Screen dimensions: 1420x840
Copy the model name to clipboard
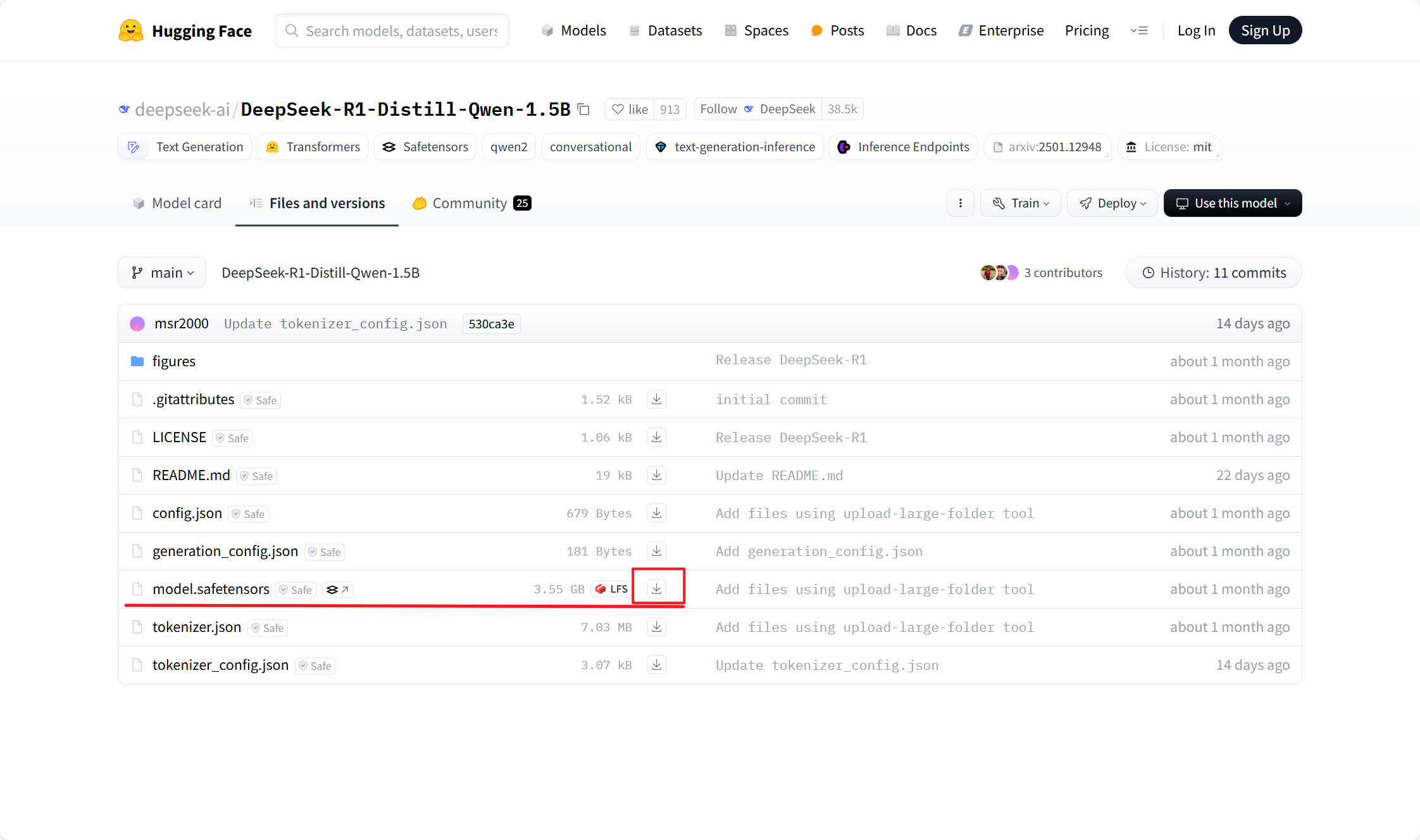[x=583, y=109]
